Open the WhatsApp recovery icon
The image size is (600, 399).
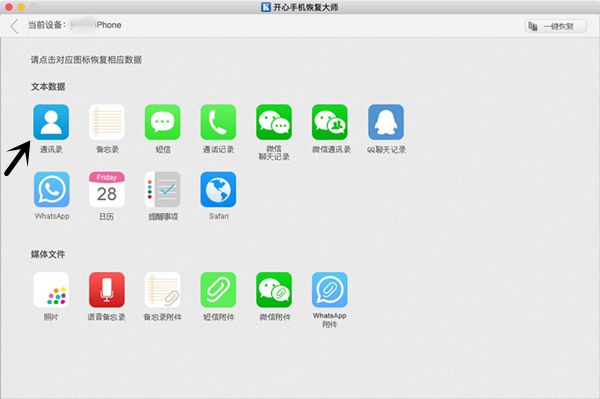coord(52,189)
